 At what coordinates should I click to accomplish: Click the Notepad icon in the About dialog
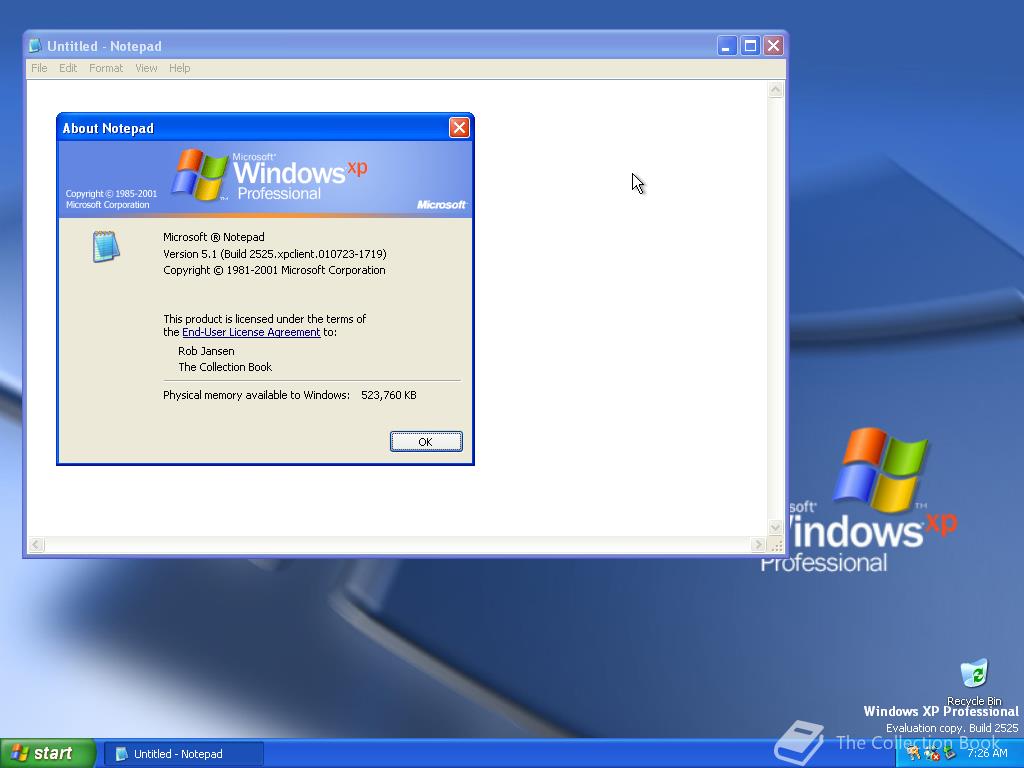pyautogui.click(x=106, y=247)
